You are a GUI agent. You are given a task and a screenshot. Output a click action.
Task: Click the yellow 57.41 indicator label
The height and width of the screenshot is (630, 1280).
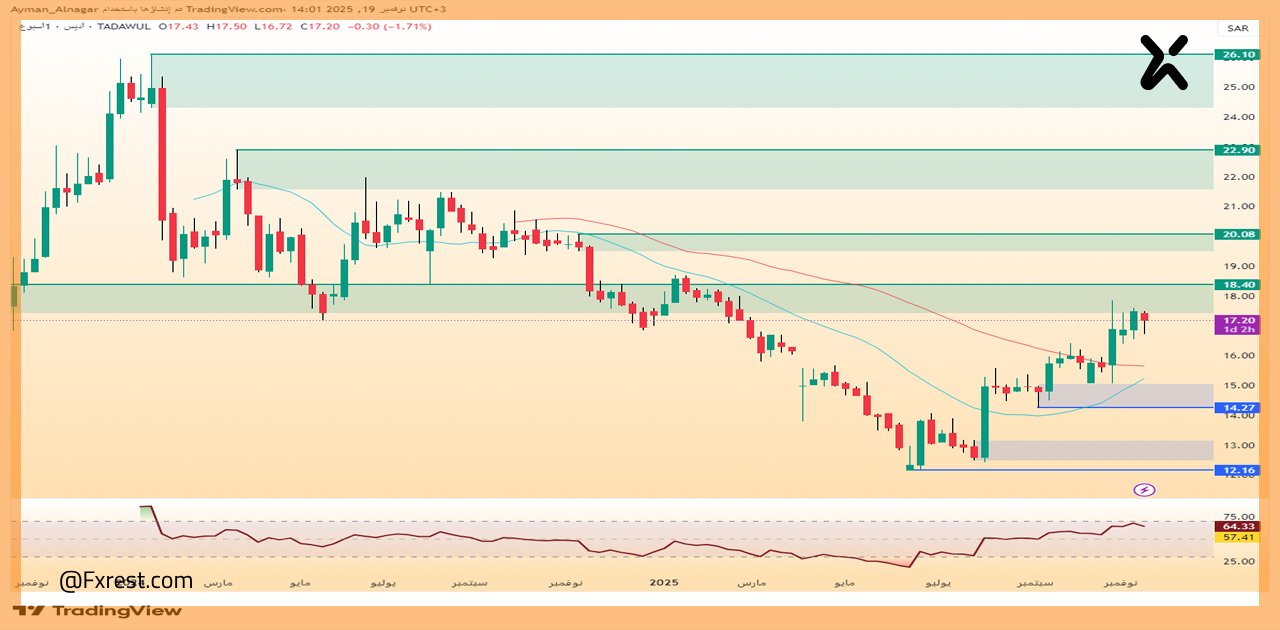point(1235,537)
